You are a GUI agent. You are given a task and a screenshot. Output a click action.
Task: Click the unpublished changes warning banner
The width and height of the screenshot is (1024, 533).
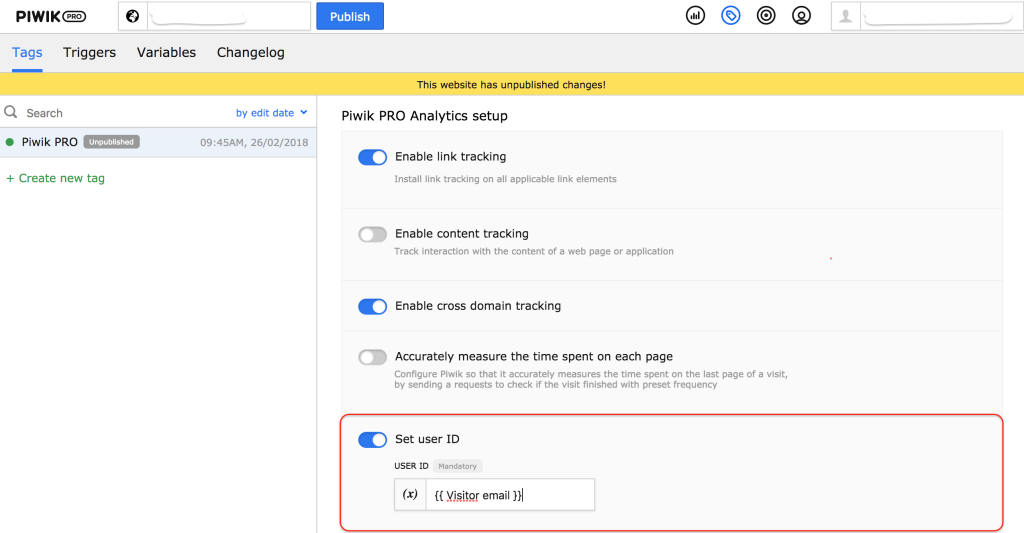tap(512, 84)
